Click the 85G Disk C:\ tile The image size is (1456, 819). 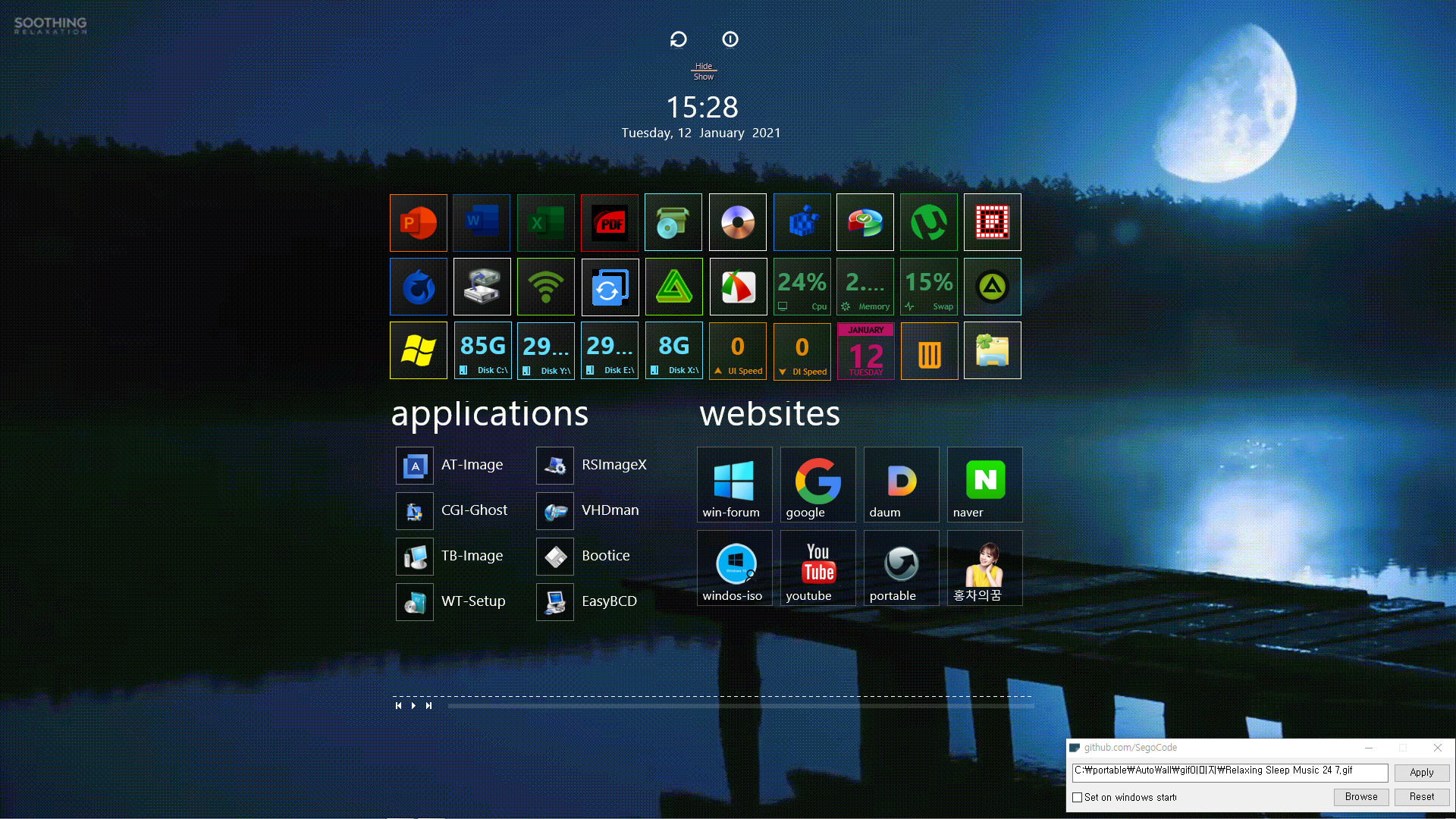point(482,350)
